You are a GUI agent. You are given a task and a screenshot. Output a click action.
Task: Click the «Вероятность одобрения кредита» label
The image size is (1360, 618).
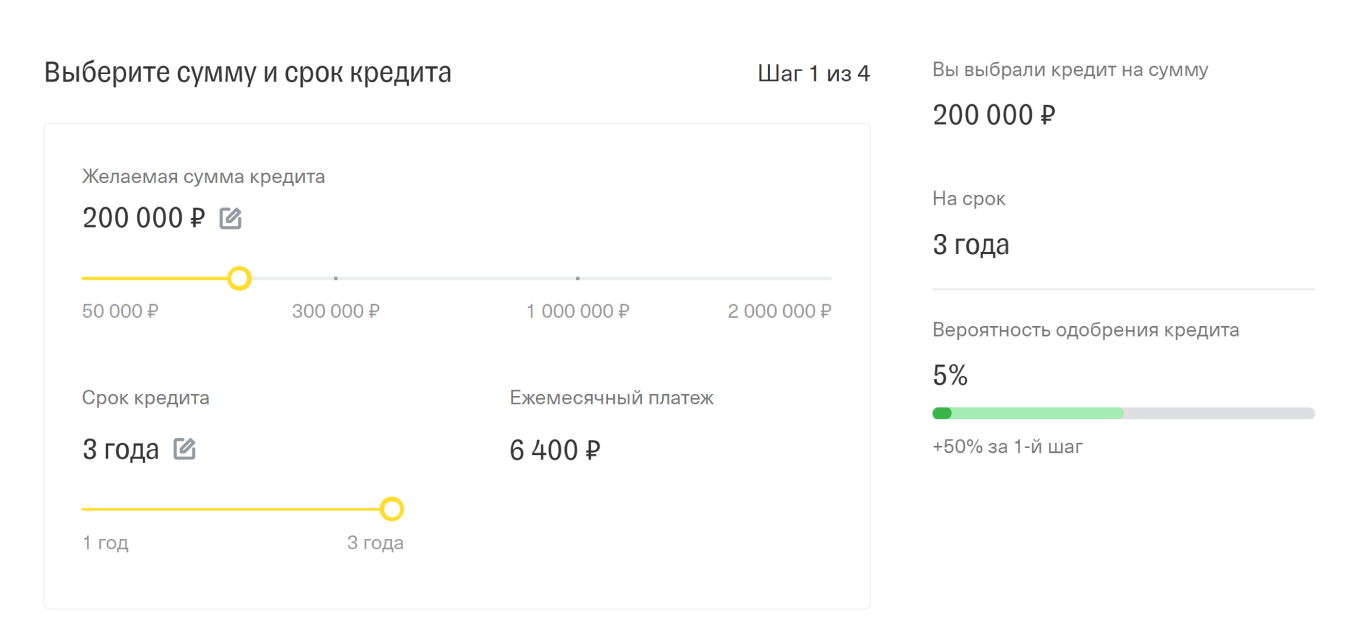pos(1086,329)
